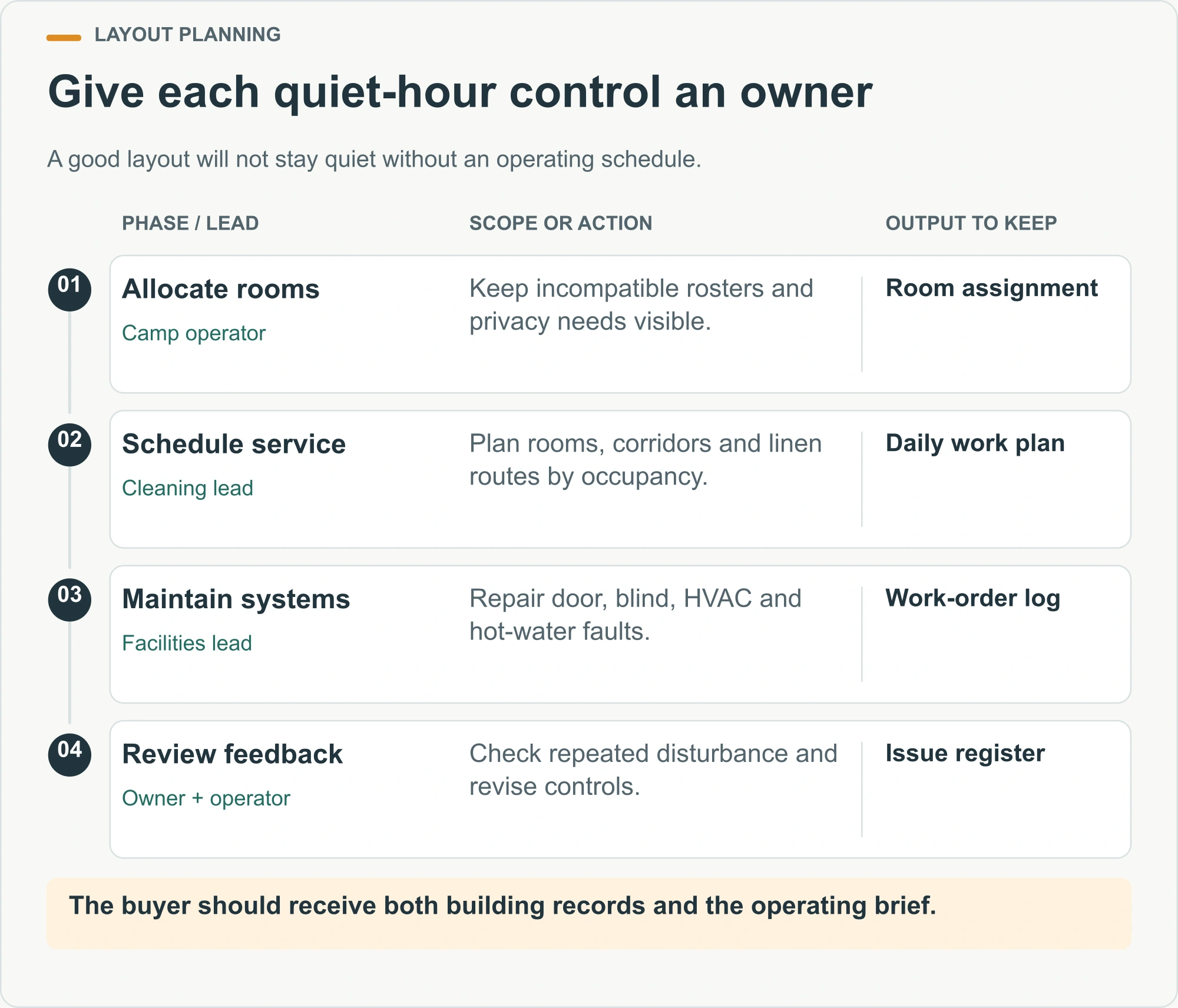Click the 'Owner + operator' lead label
1178x1008 pixels.
click(206, 798)
